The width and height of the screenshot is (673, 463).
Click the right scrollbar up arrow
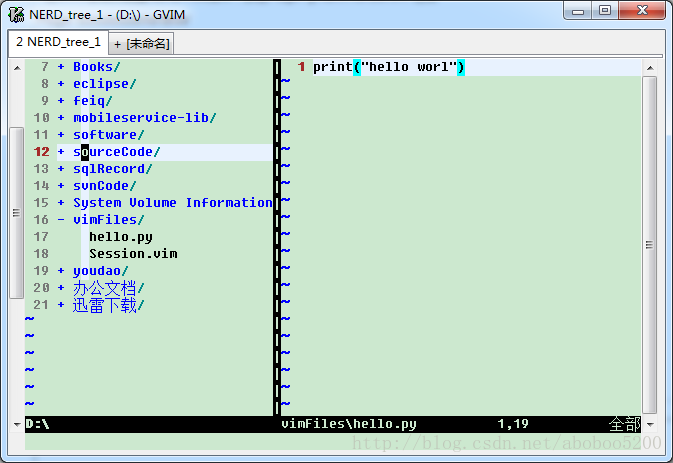(650, 68)
